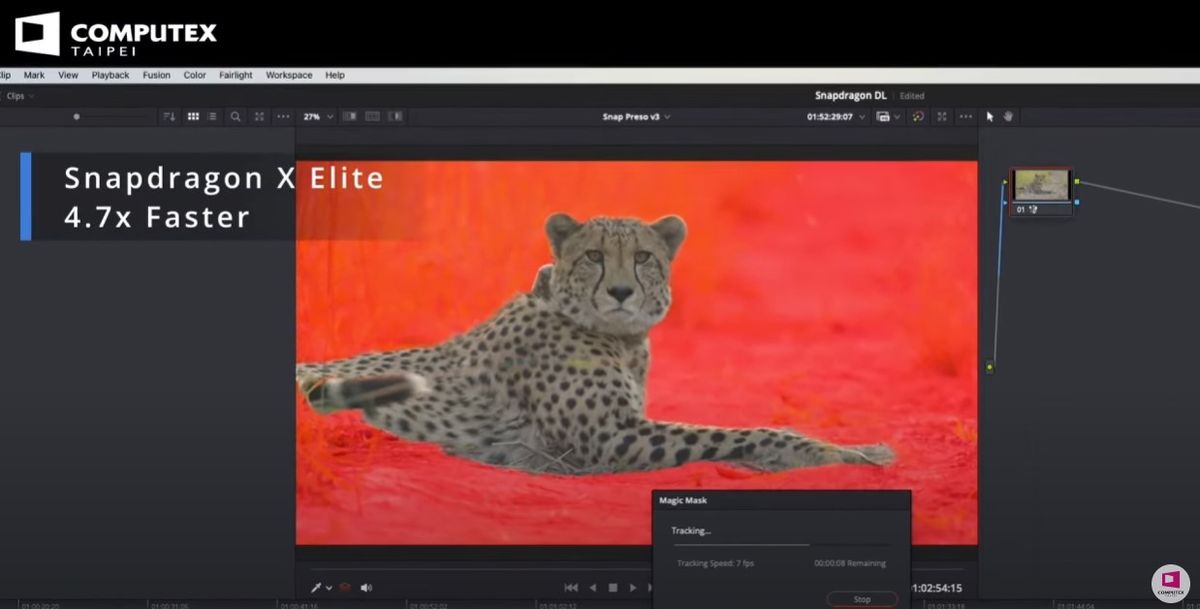Click the green node connector on left edge
The image size is (1200, 609).
coord(990,368)
